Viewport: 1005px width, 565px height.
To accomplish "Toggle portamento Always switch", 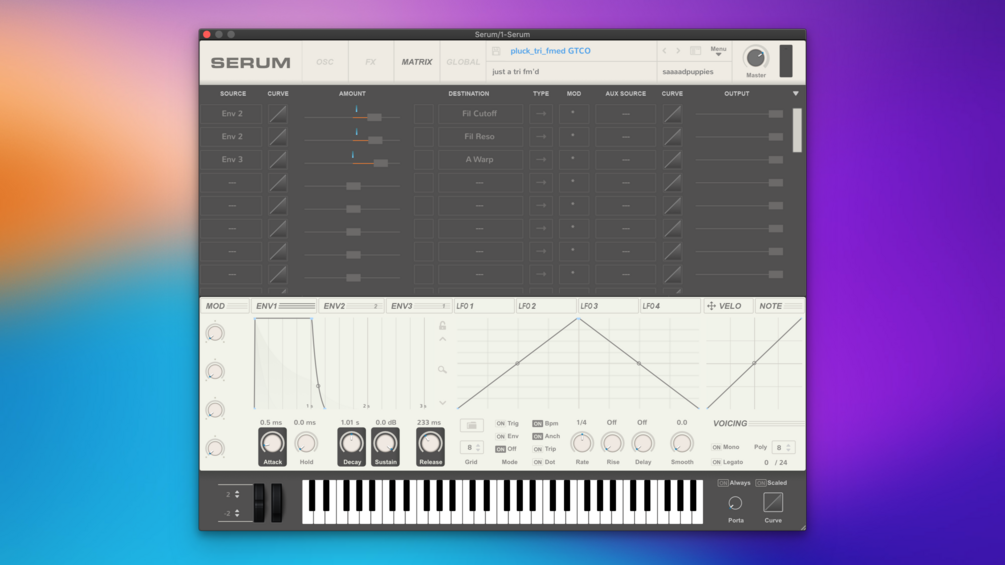I will (723, 483).
